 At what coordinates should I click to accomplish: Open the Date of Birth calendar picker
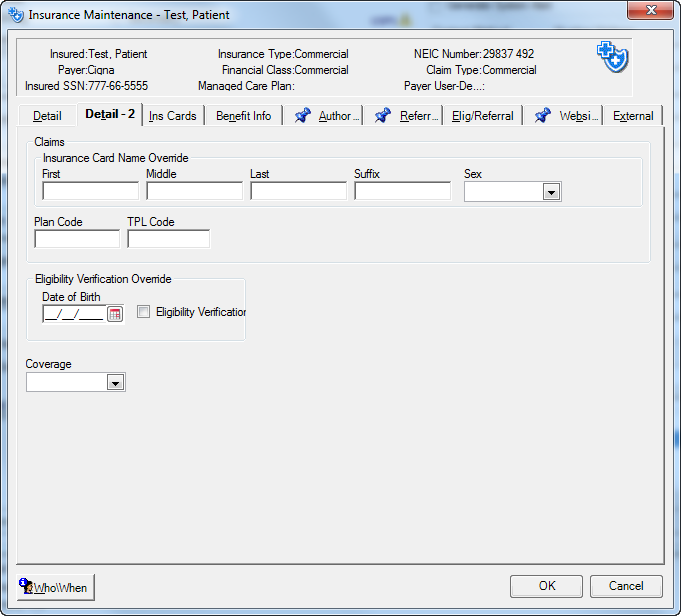[x=114, y=314]
